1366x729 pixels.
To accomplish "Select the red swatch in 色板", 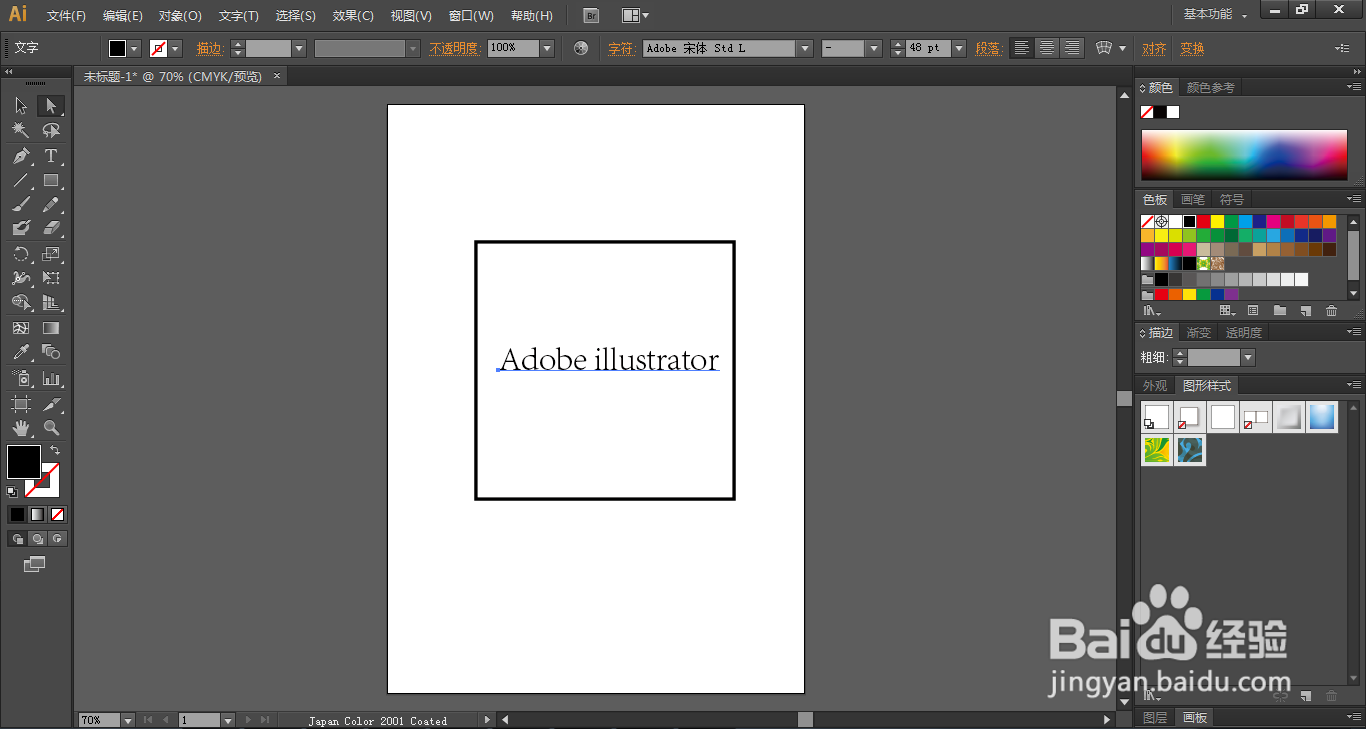I will point(1203,222).
